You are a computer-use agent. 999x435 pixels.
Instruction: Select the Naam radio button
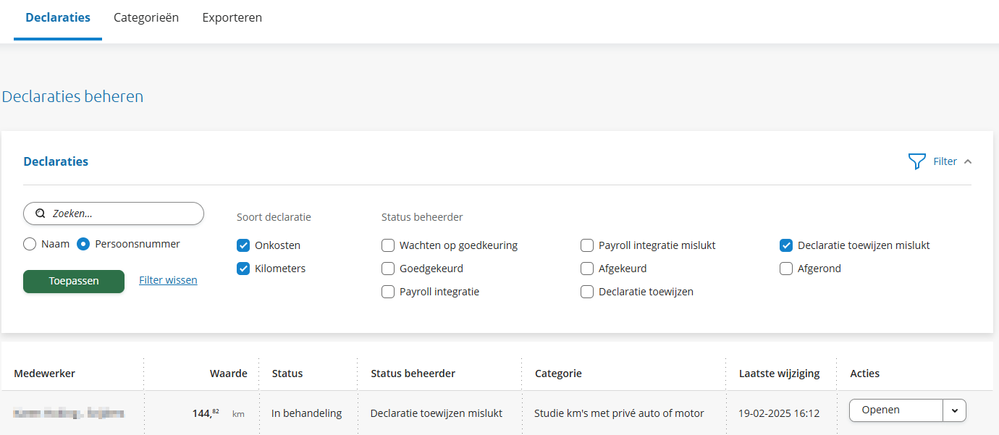click(x=30, y=243)
